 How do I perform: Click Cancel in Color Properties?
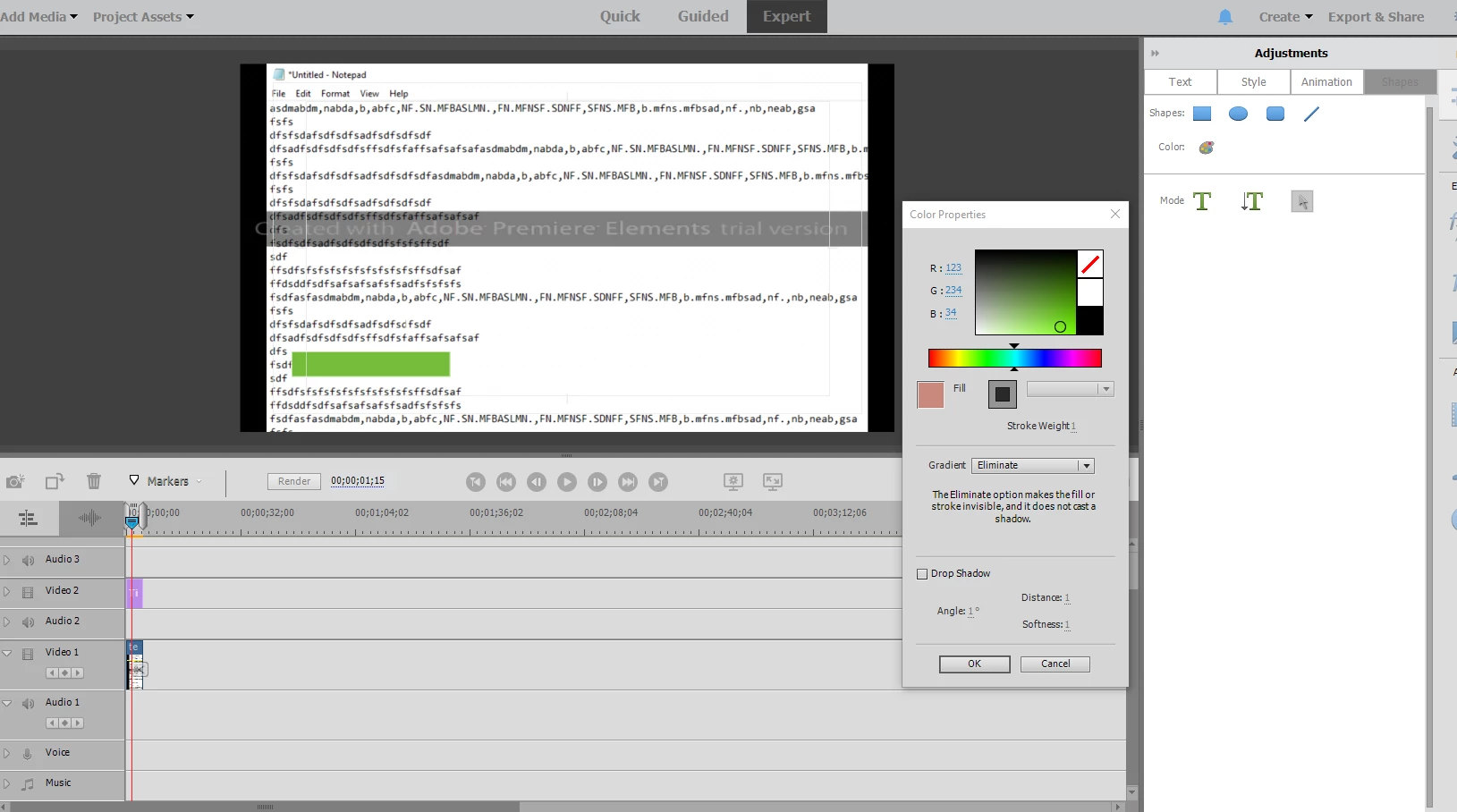click(x=1055, y=664)
